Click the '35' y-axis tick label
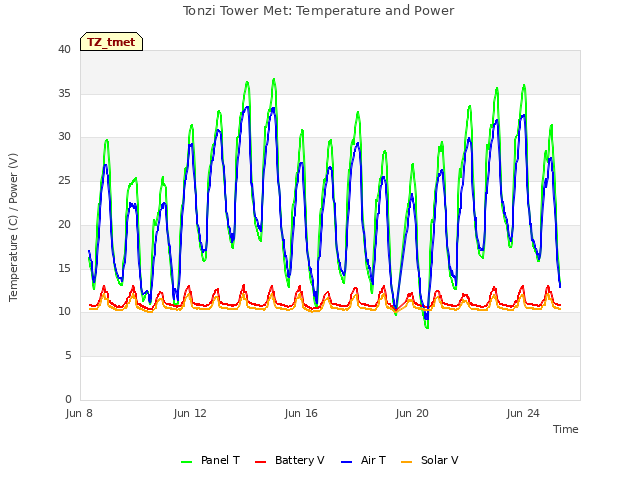Viewport: 640px width, 480px height. click(64, 93)
